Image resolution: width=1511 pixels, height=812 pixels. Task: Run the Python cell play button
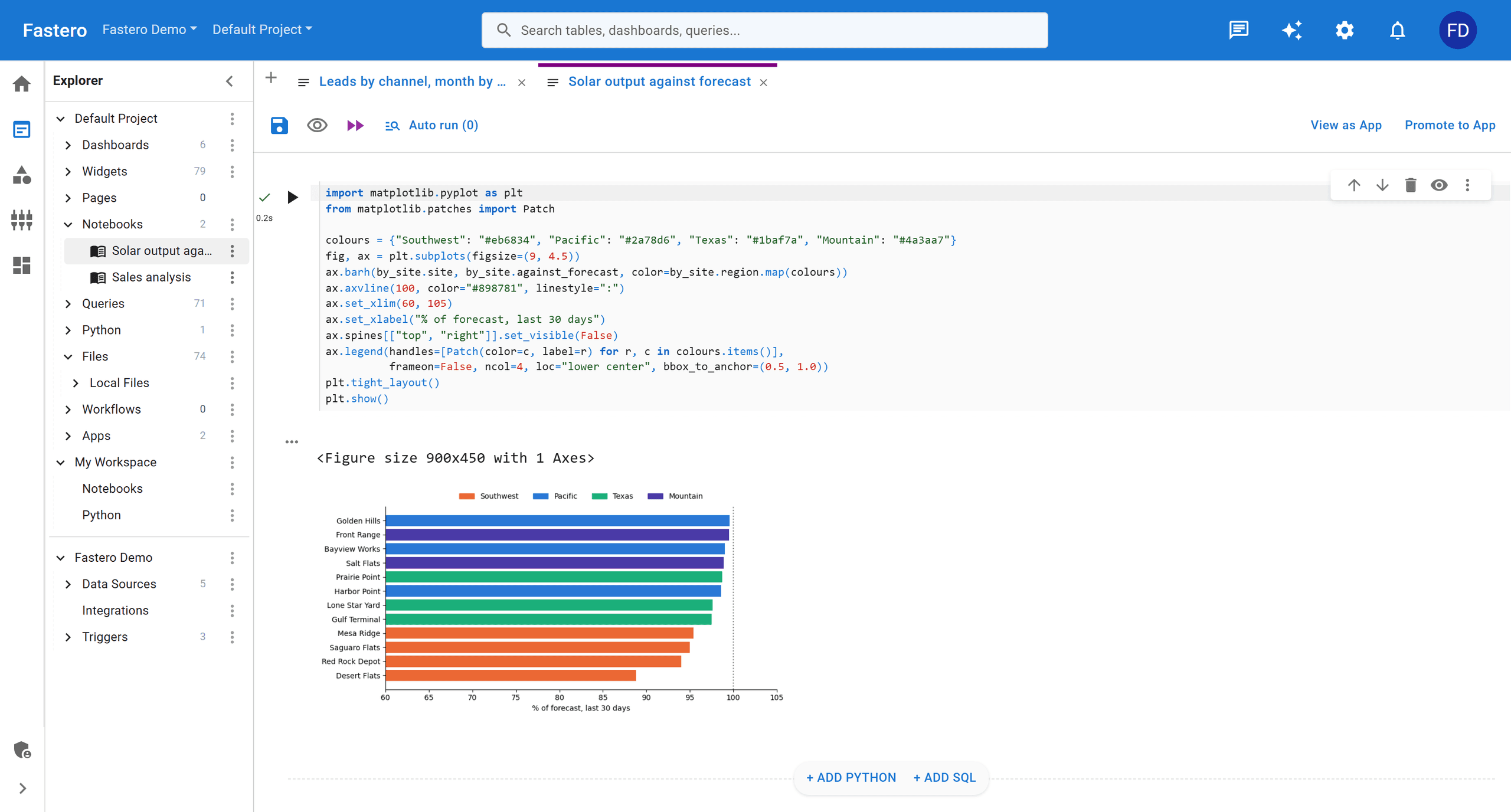click(x=292, y=197)
